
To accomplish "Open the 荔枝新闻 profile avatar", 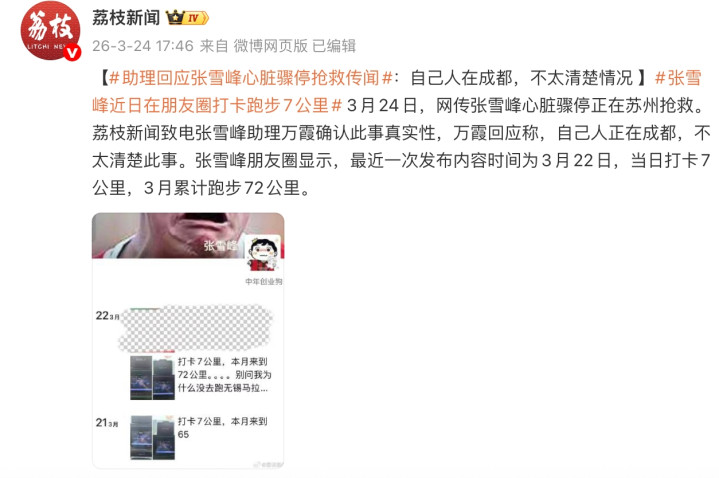I will coord(50,30).
